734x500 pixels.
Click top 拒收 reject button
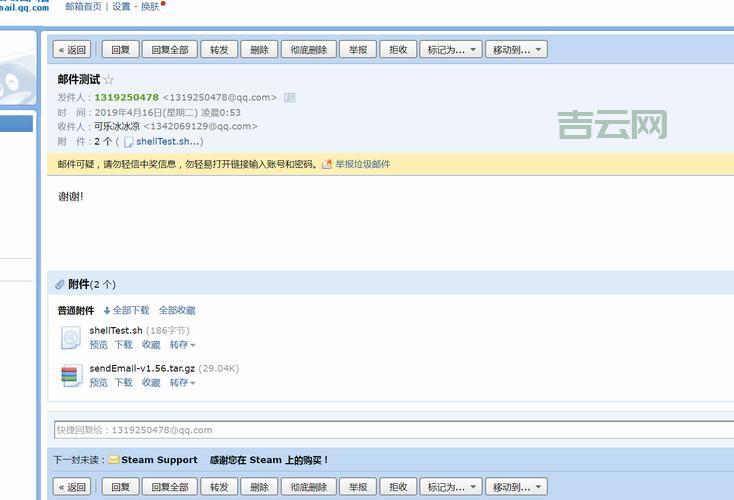click(x=398, y=50)
